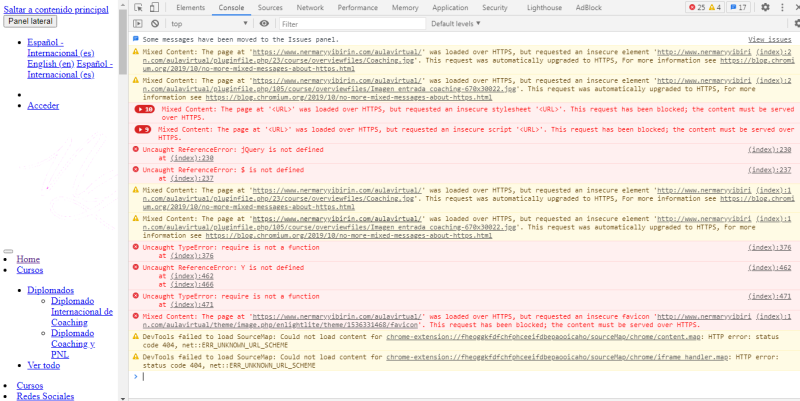The height and width of the screenshot is (401, 800).
Task: Click the red error icon beside jQuery error
Action: point(136,149)
